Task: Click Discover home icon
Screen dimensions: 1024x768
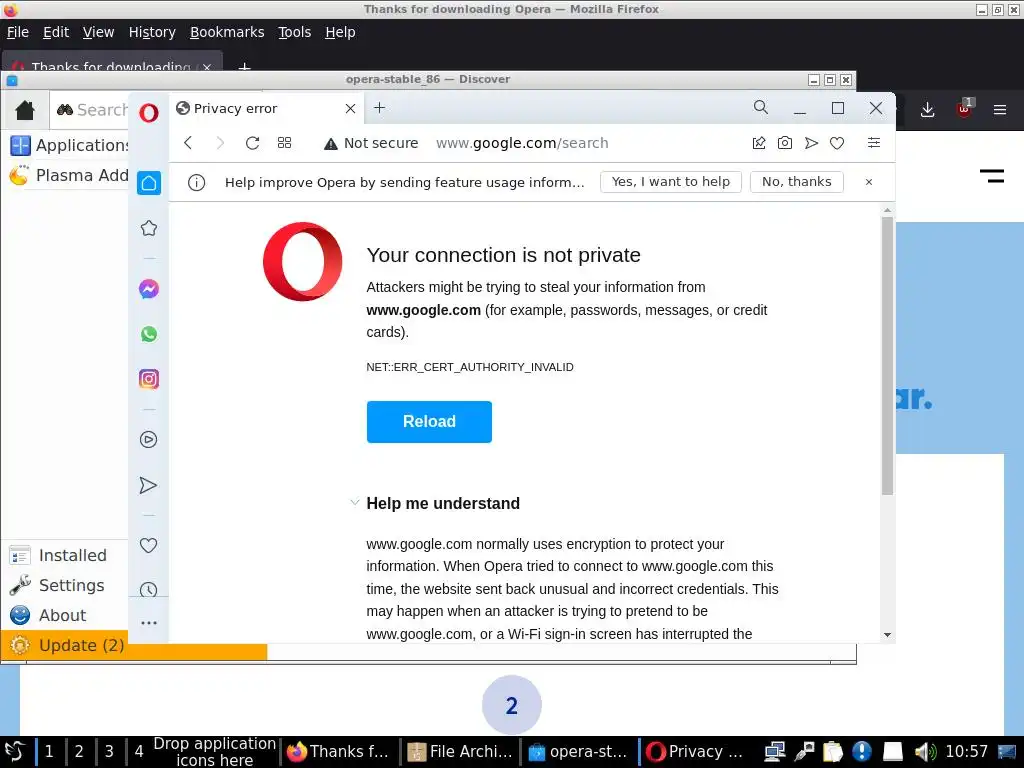Action: 25,110
